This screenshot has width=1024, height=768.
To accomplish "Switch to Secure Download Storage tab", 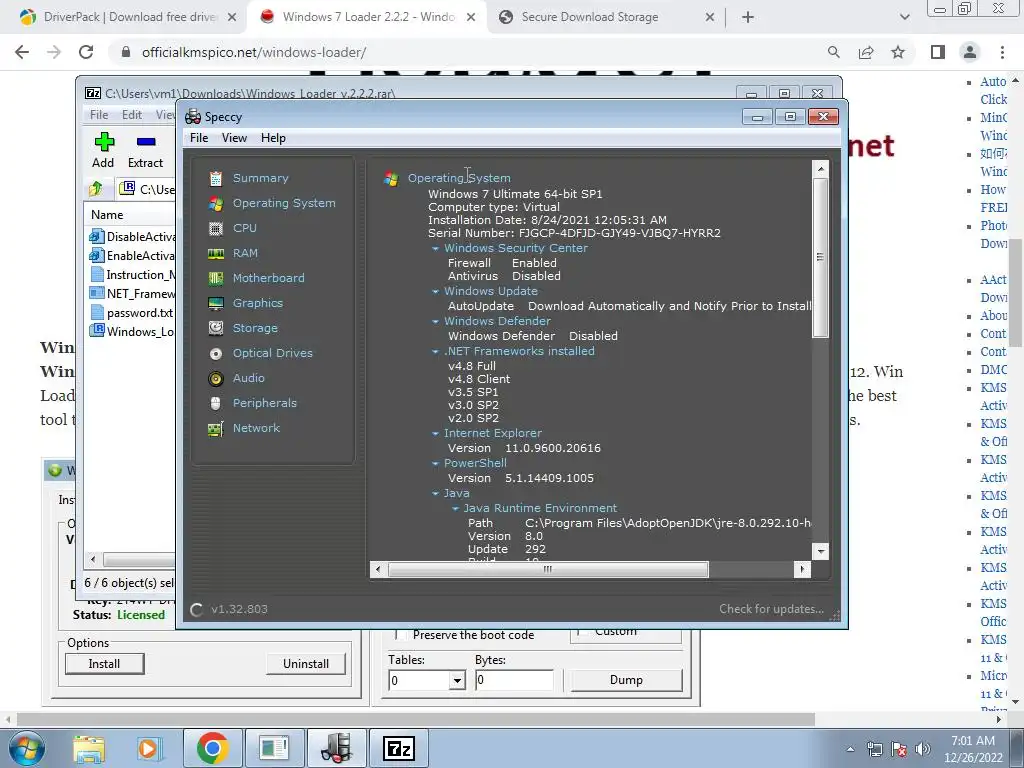I will [x=606, y=17].
